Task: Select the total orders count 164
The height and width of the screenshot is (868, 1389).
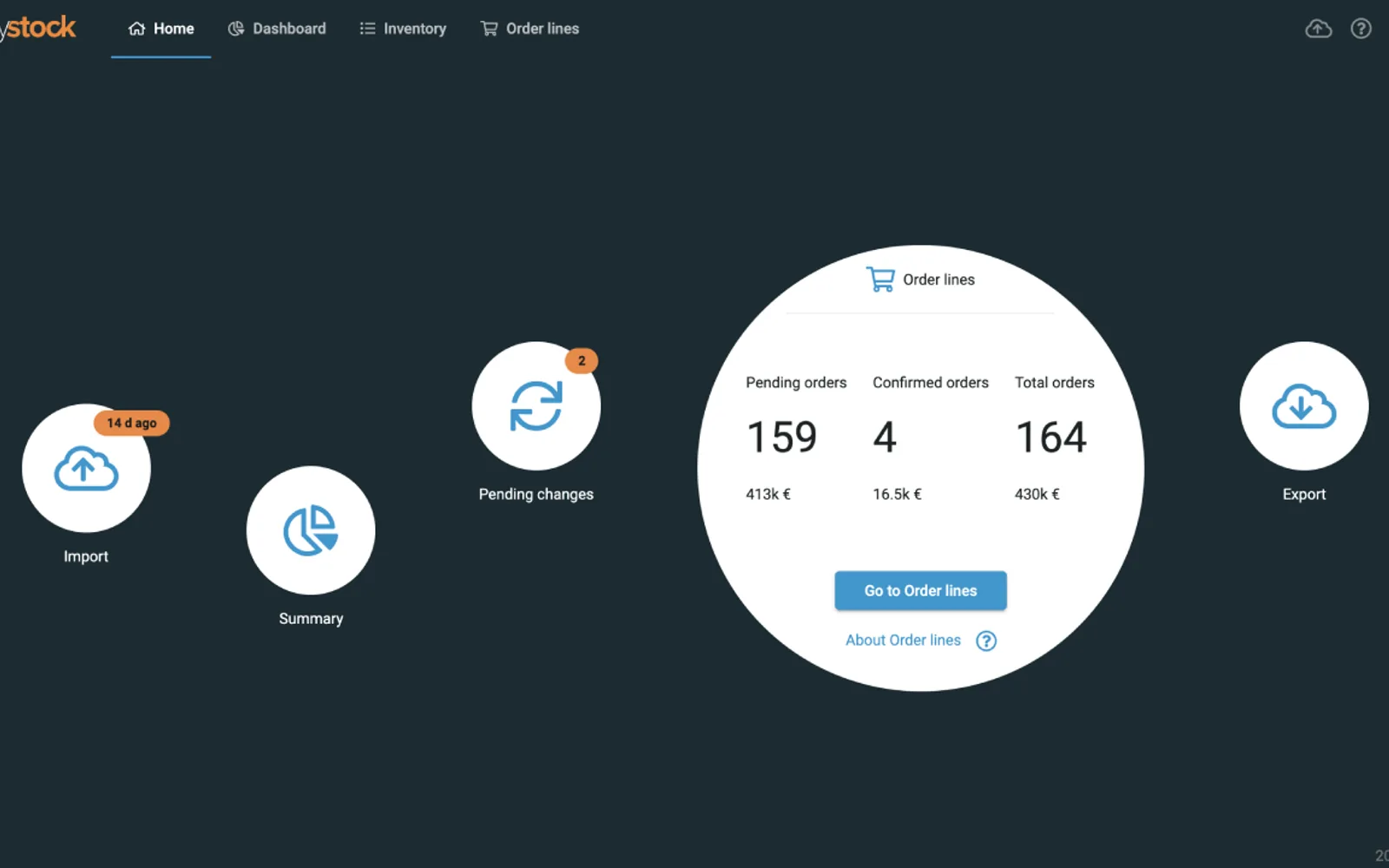Action: tap(1051, 437)
